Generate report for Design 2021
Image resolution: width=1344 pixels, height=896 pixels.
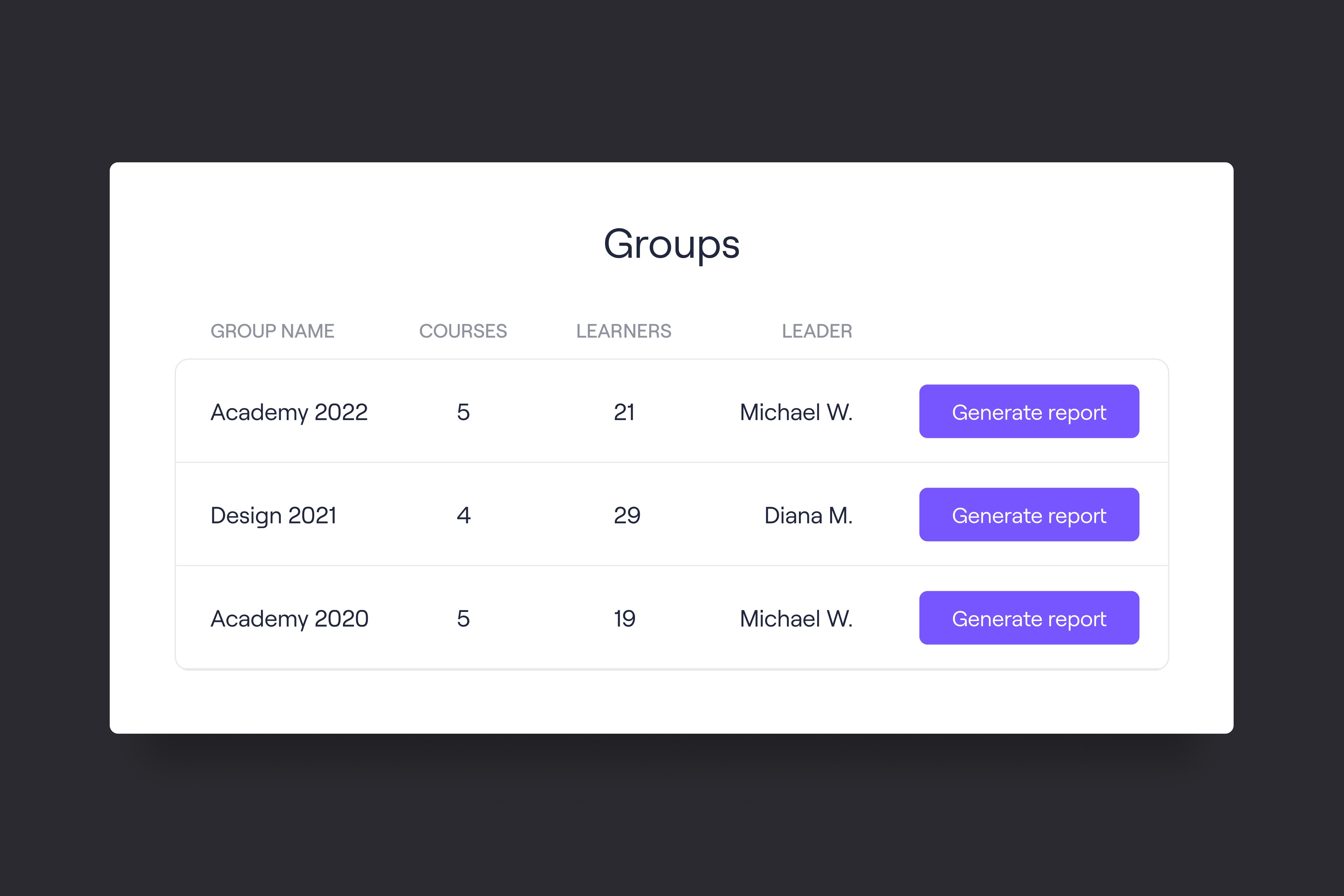[x=1028, y=515]
